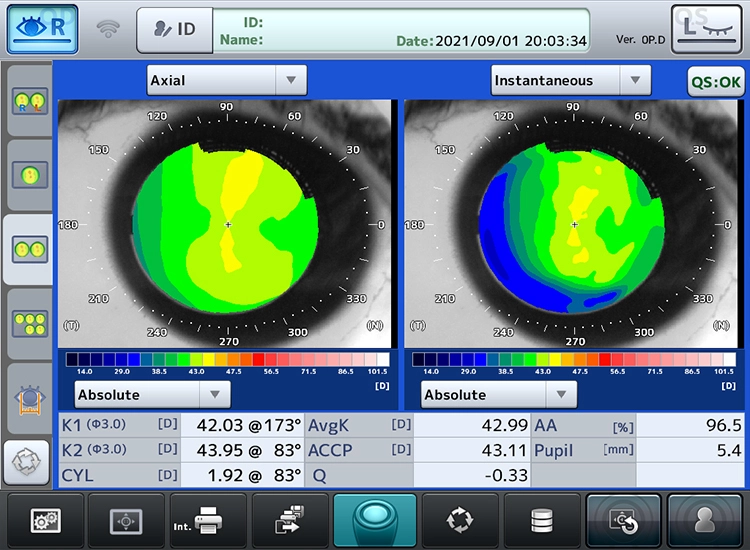Click the ID button
This screenshot has width=750, height=550.
point(174,29)
